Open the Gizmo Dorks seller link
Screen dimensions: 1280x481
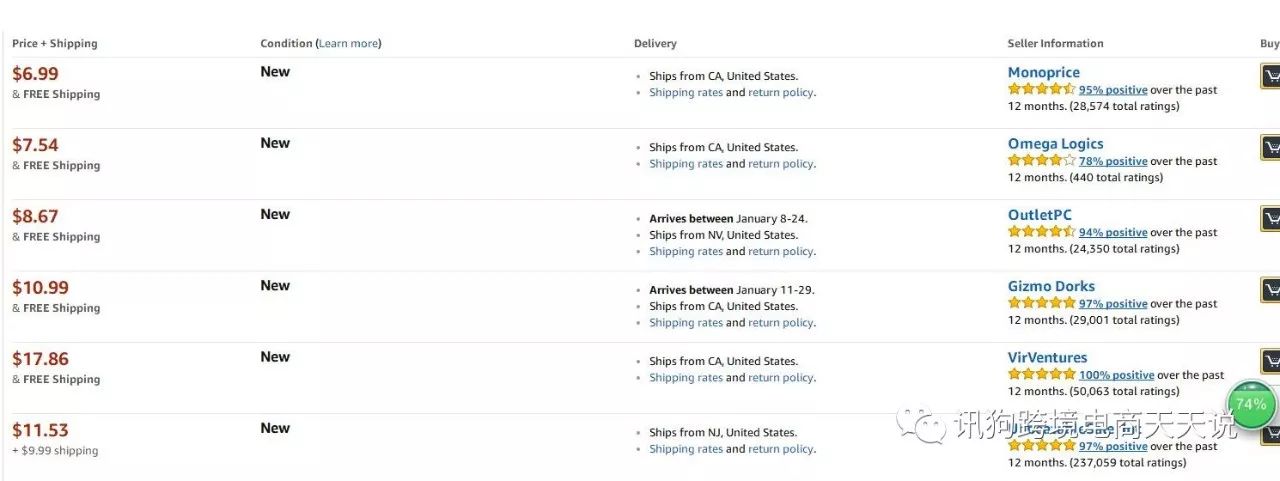point(1051,286)
